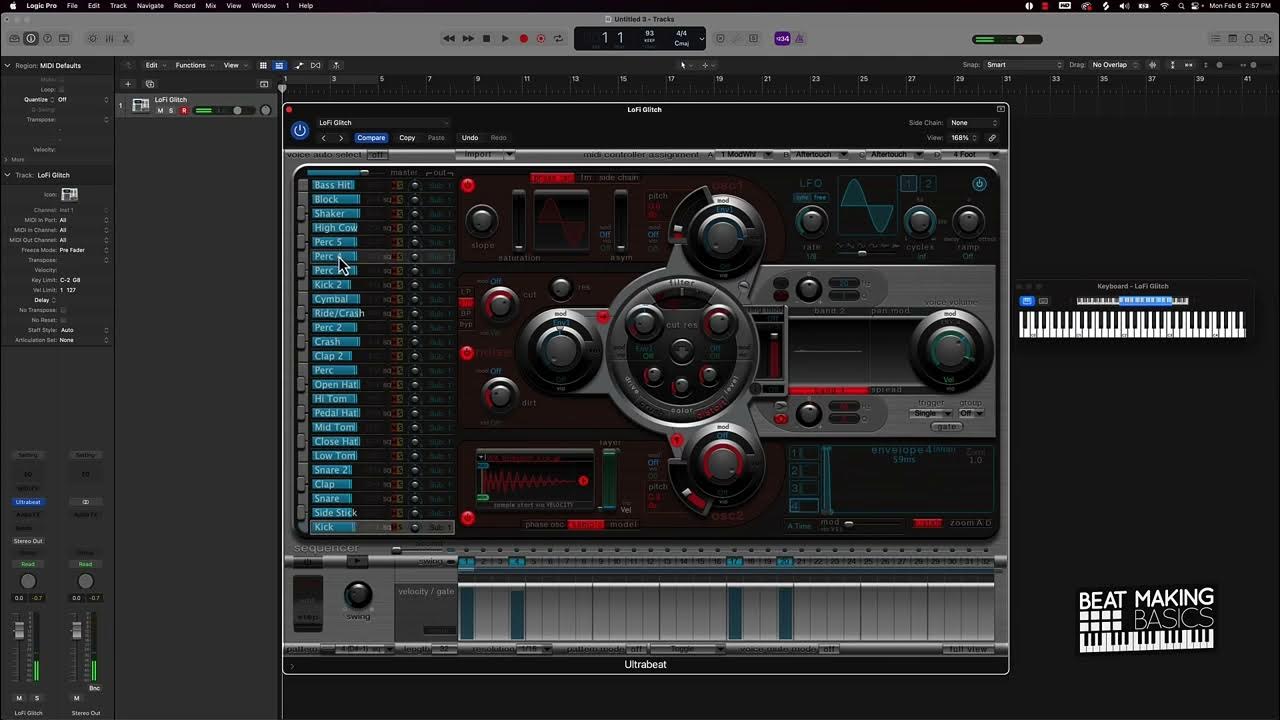
Task: Click the Copy button in plugin header
Action: click(407, 138)
